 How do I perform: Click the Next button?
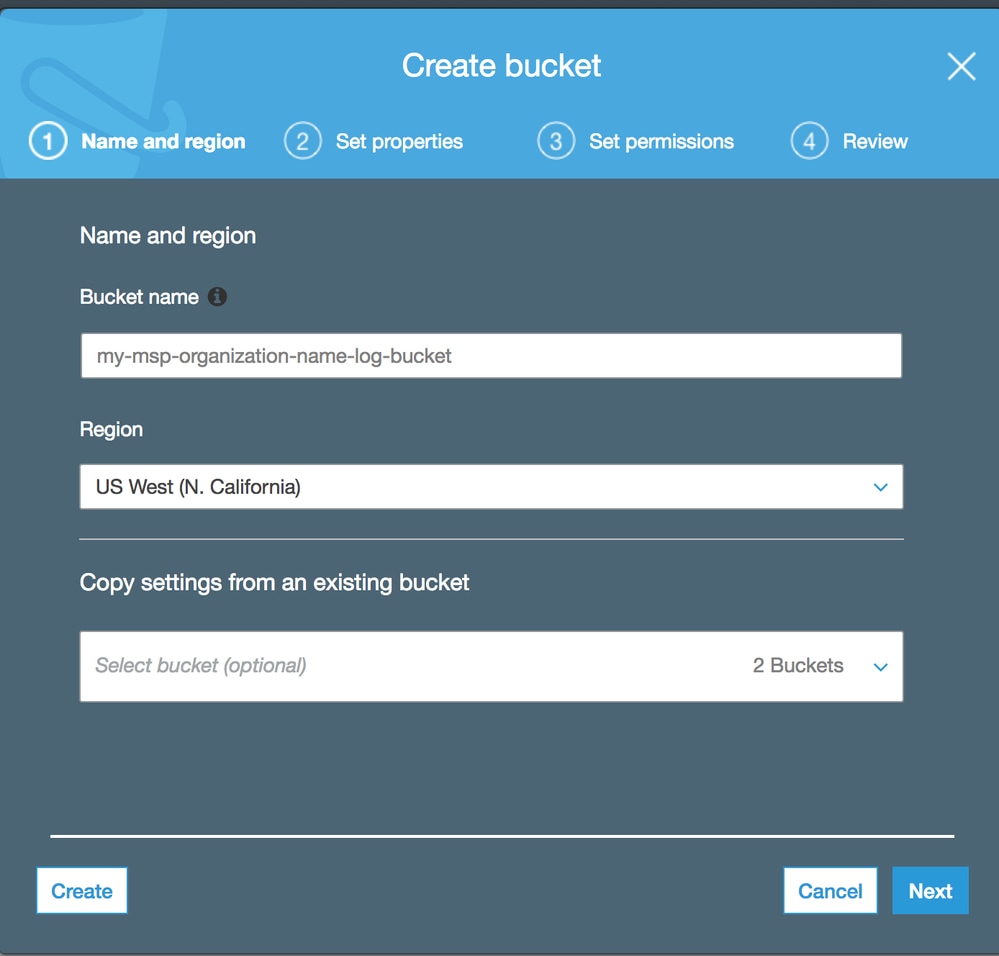tap(930, 890)
